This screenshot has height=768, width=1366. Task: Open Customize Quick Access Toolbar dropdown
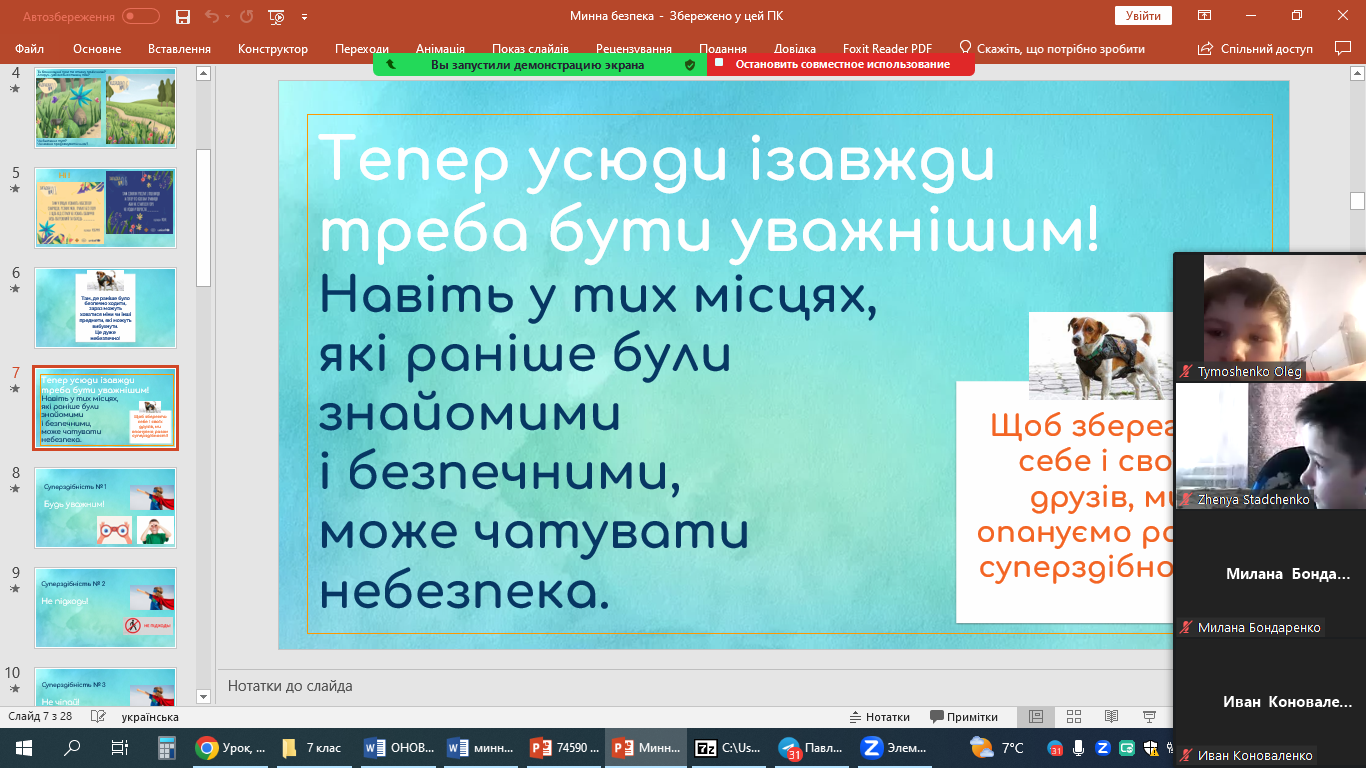point(304,17)
